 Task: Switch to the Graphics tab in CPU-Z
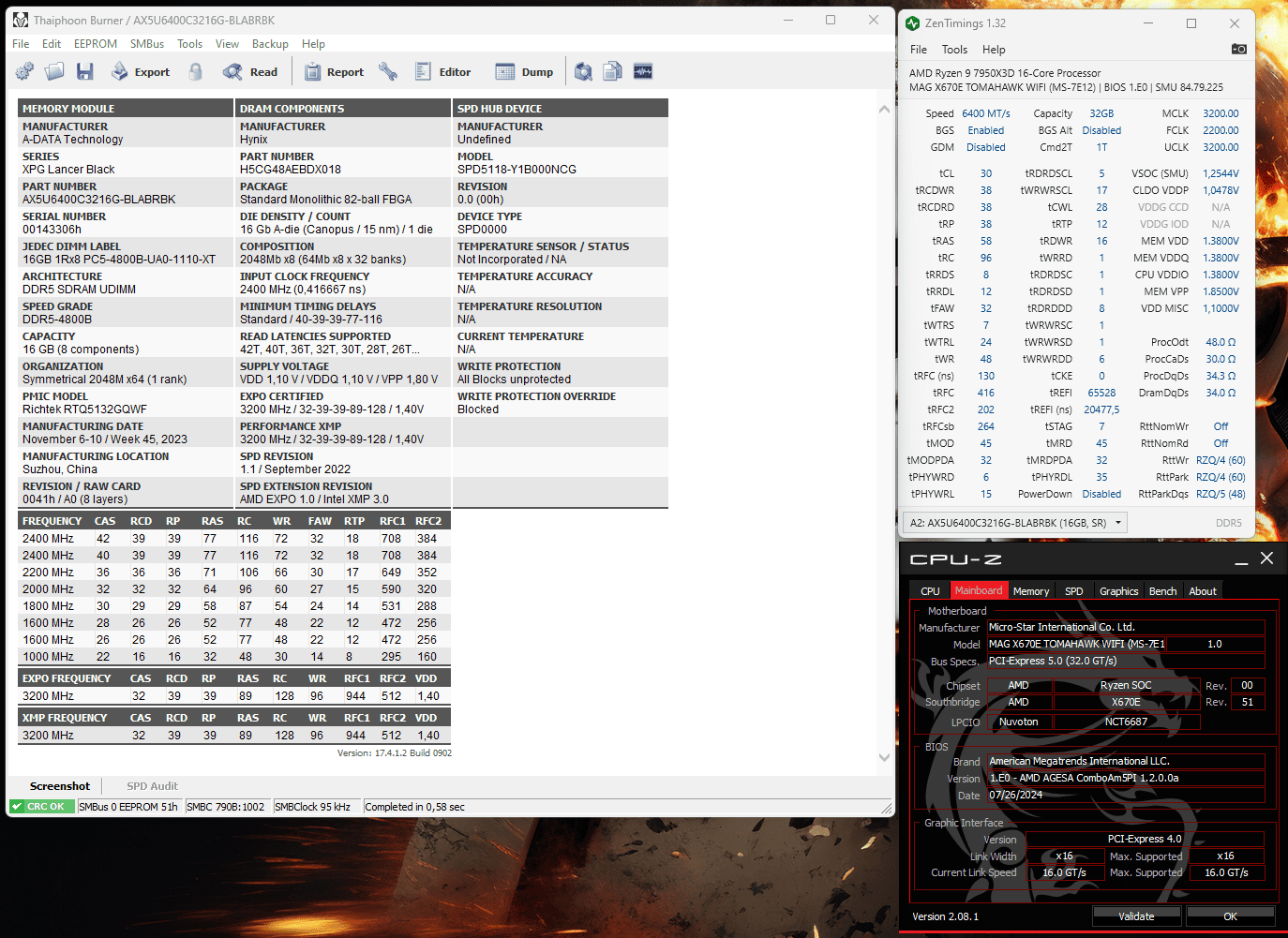[x=1118, y=591]
